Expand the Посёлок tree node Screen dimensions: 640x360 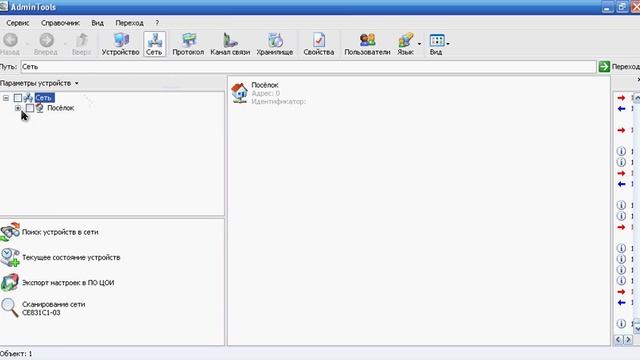click(x=18, y=108)
